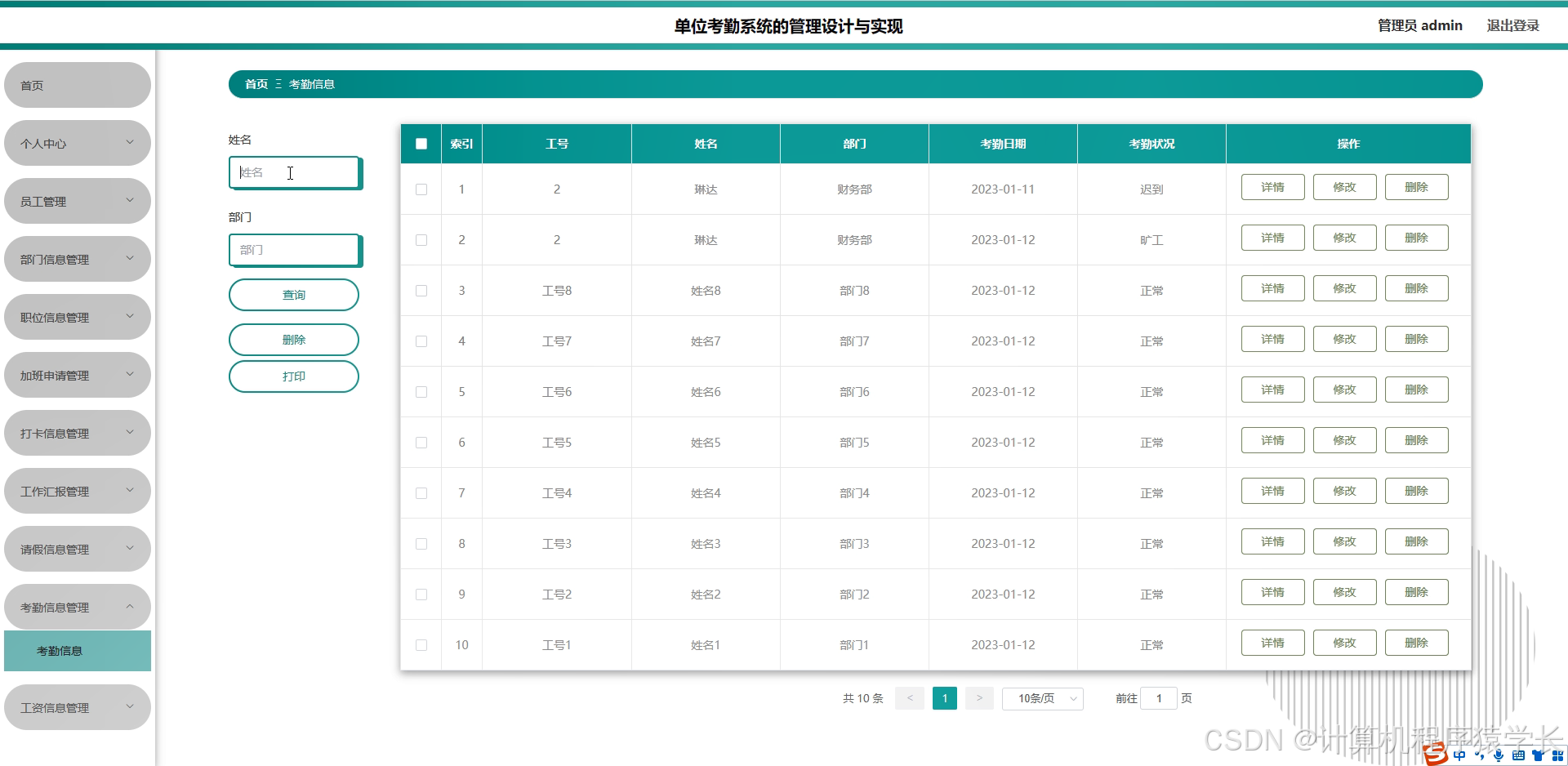Expand the 加班申请管理 sidebar menu
This screenshot has width=1568, height=766.
click(78, 375)
